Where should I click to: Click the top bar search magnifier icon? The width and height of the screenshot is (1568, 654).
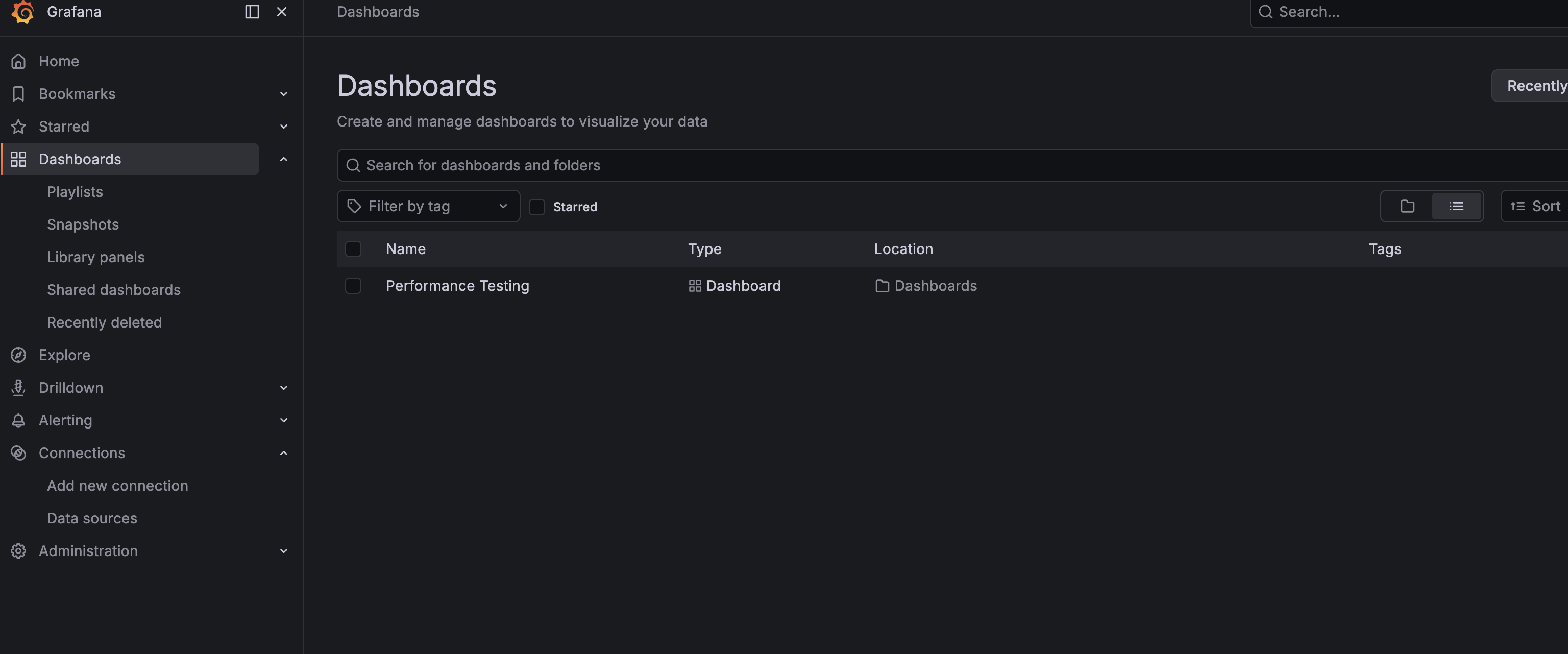(1265, 12)
